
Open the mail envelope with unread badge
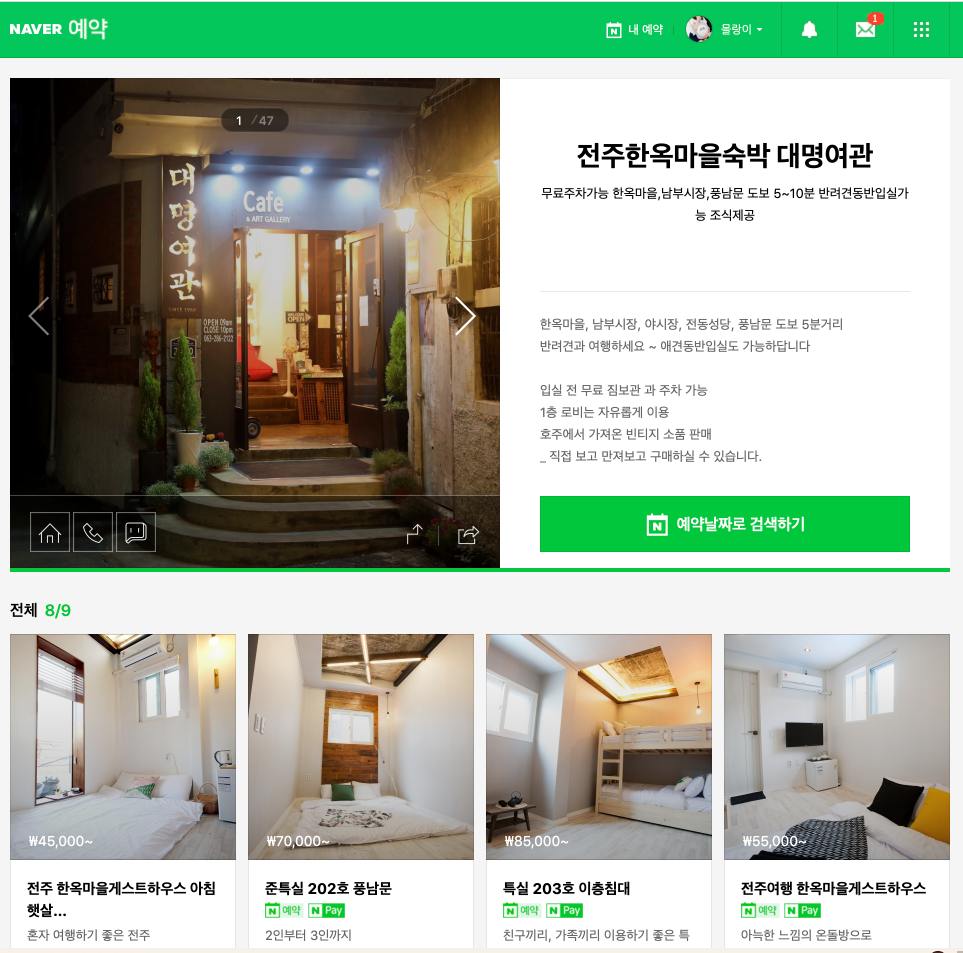pyautogui.click(x=867, y=28)
